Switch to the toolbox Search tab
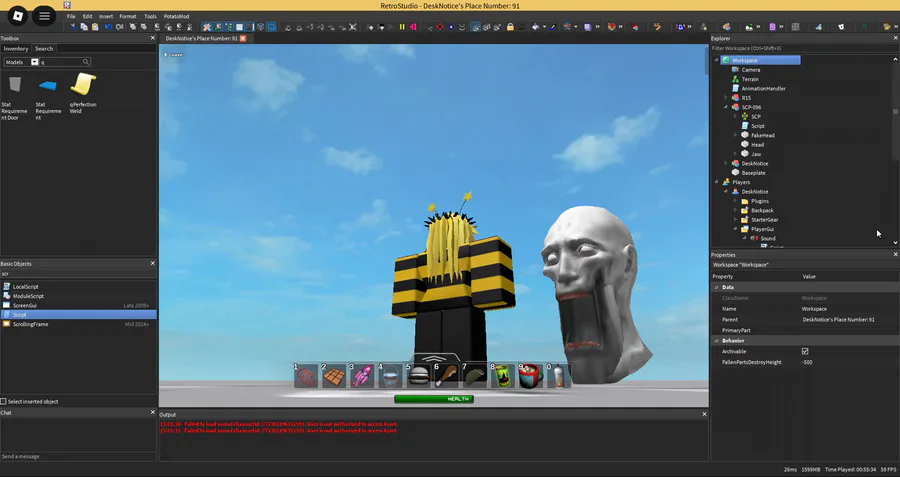This screenshot has height=477, width=900. [x=44, y=49]
